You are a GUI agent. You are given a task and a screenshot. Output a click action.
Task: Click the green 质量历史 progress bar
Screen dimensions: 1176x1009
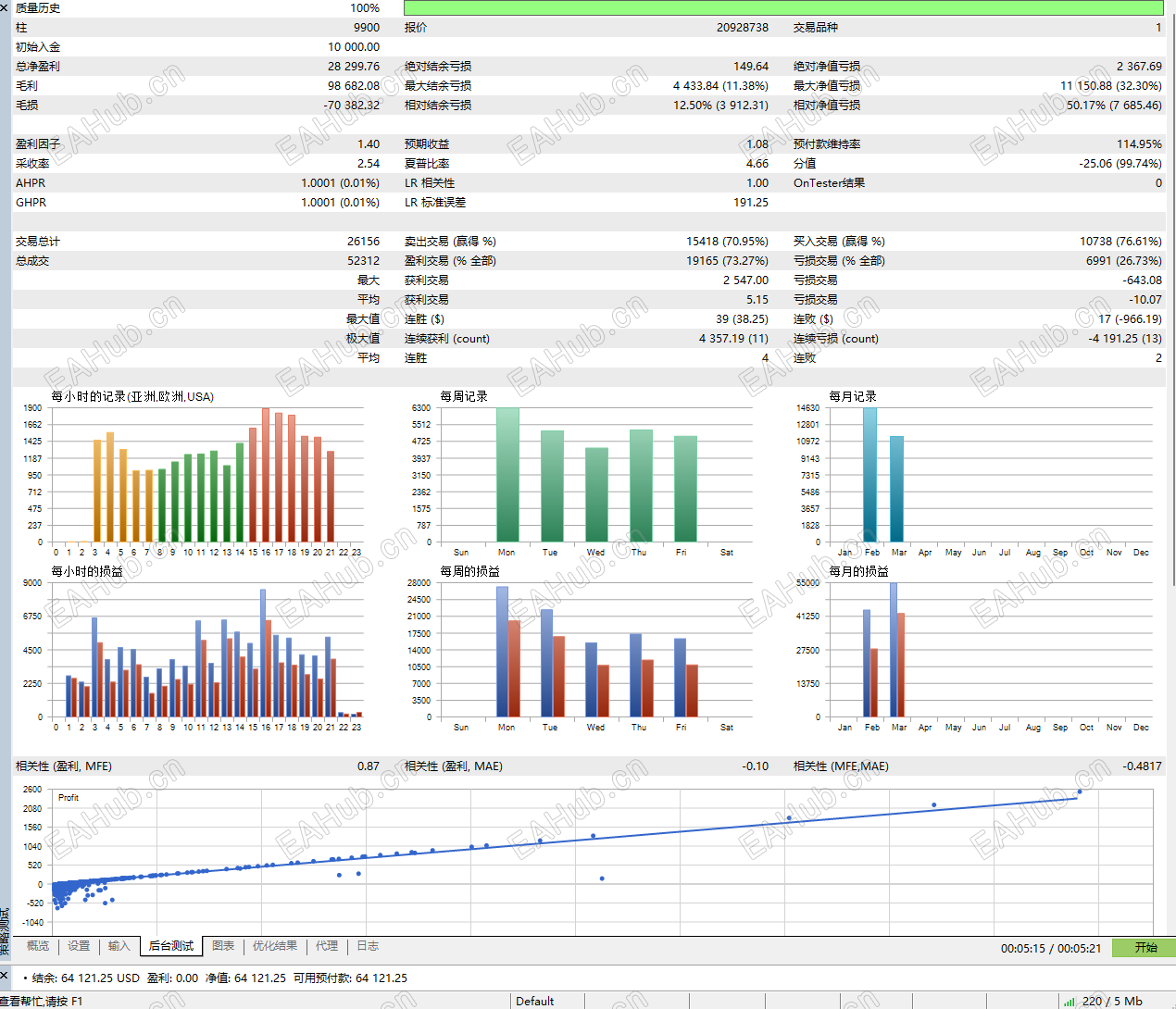pos(783,7)
